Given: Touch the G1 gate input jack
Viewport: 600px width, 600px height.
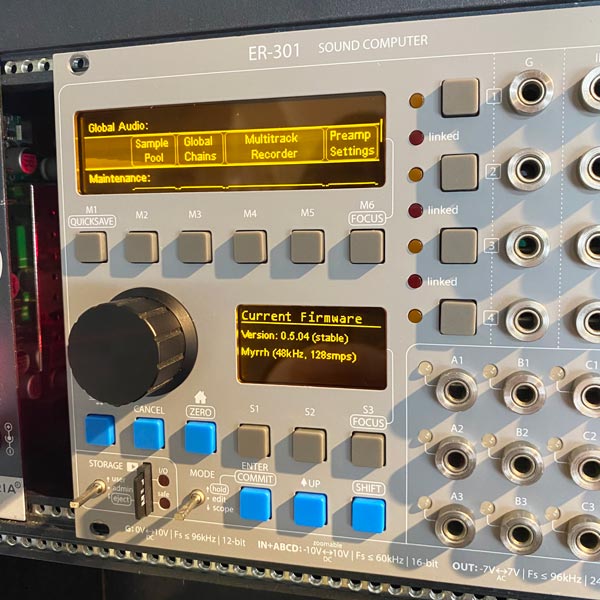Looking at the screenshot, I should coord(531,92).
